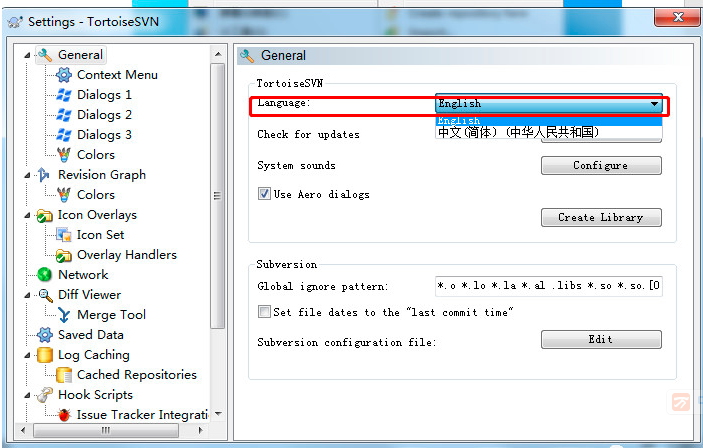
Task: Click the TortoiseSVN title bar icon
Action: (x=15, y=22)
